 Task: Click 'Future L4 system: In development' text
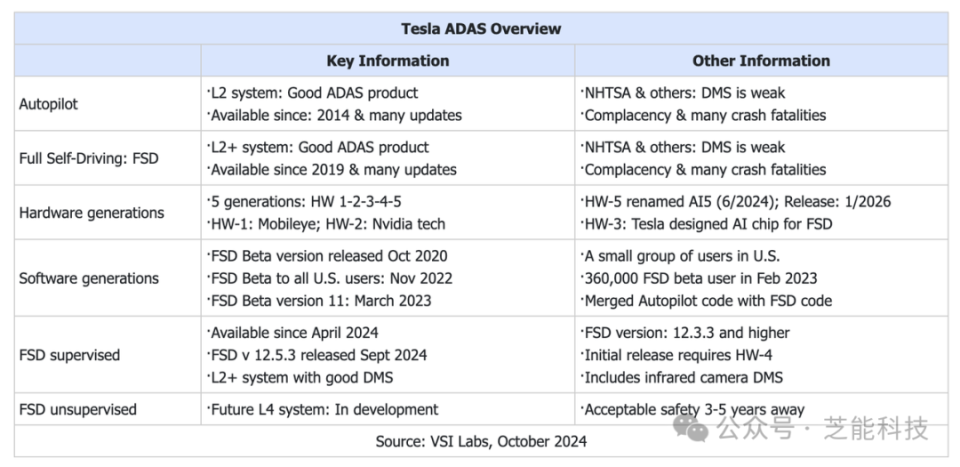point(322,408)
